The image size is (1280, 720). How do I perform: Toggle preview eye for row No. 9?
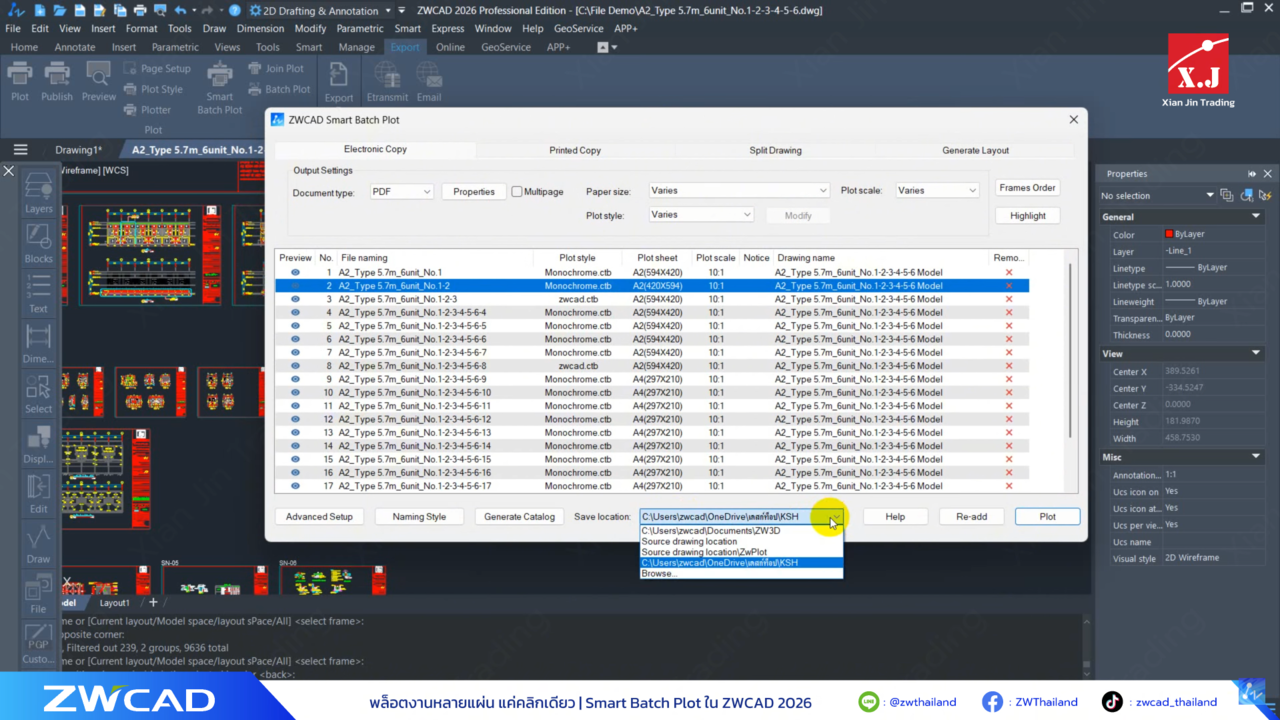point(295,379)
